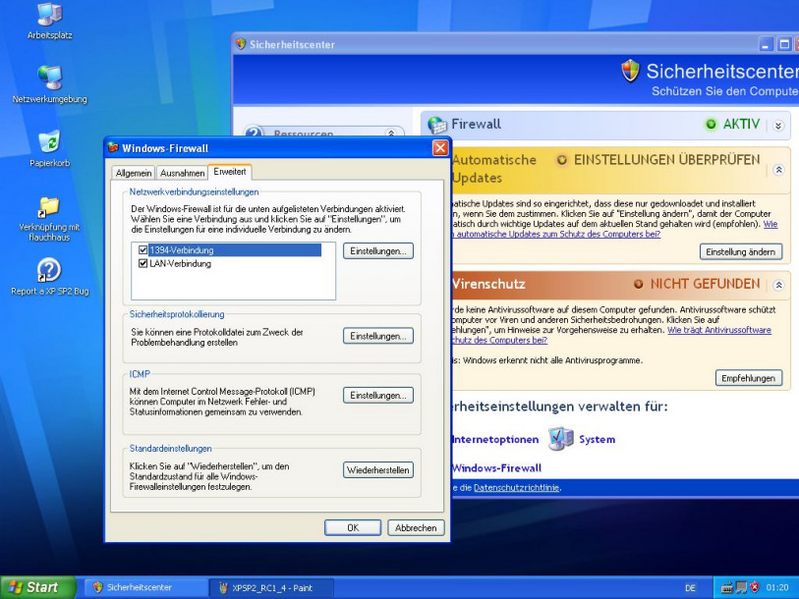
Task: Open Report a XP SP2 Bug icon
Action: click(49, 270)
